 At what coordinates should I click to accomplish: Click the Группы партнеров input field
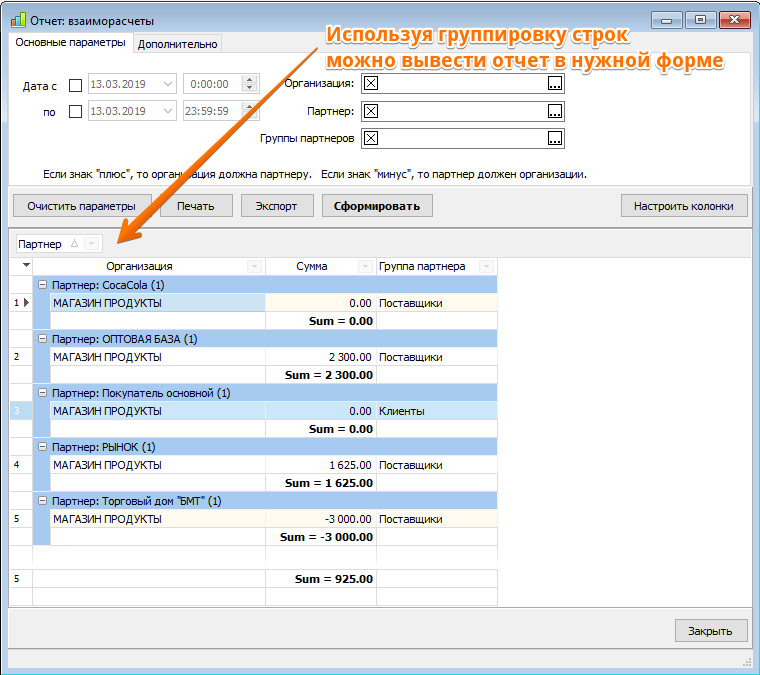[x=462, y=139]
